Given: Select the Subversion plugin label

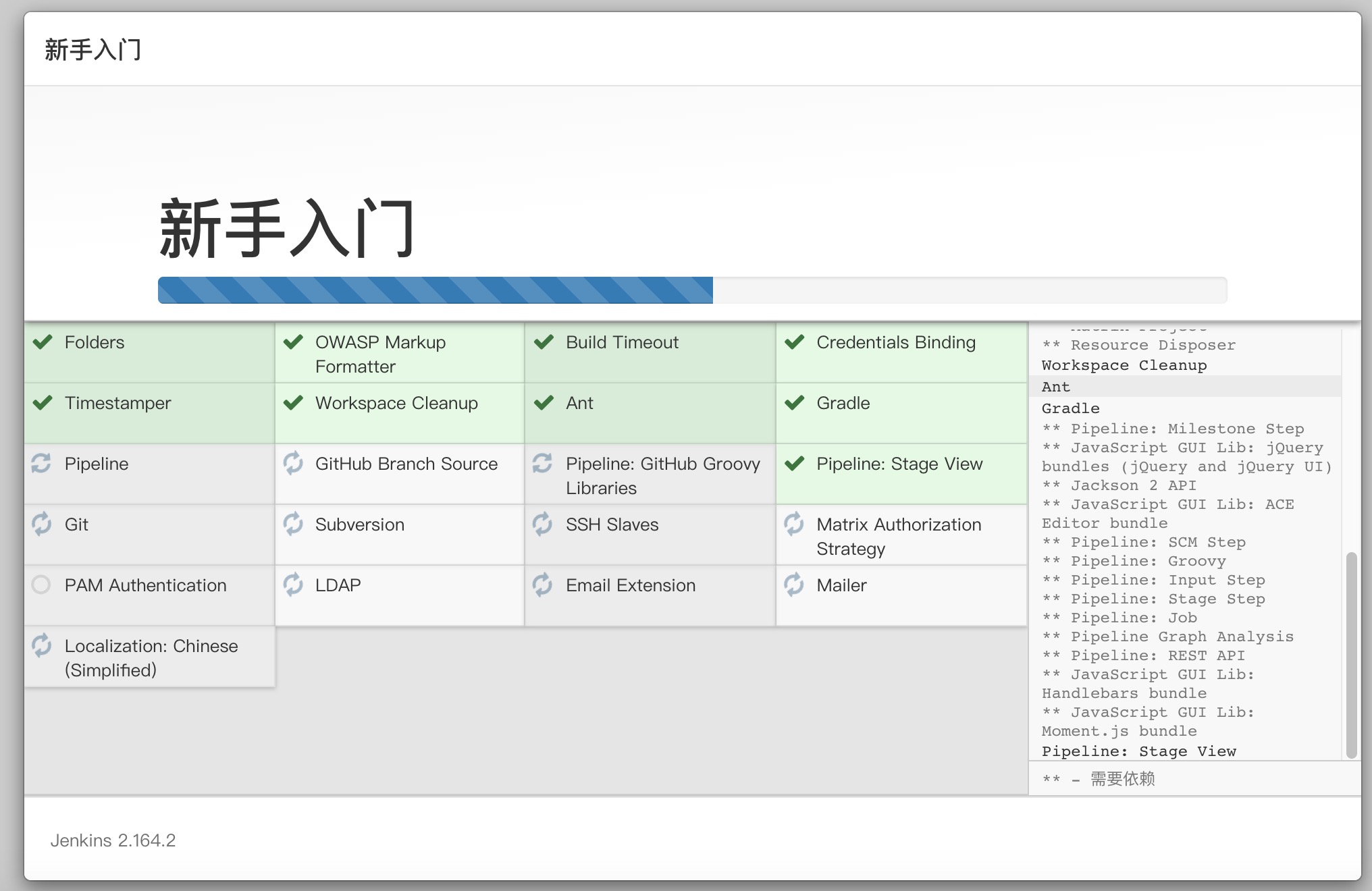Looking at the screenshot, I should [360, 524].
